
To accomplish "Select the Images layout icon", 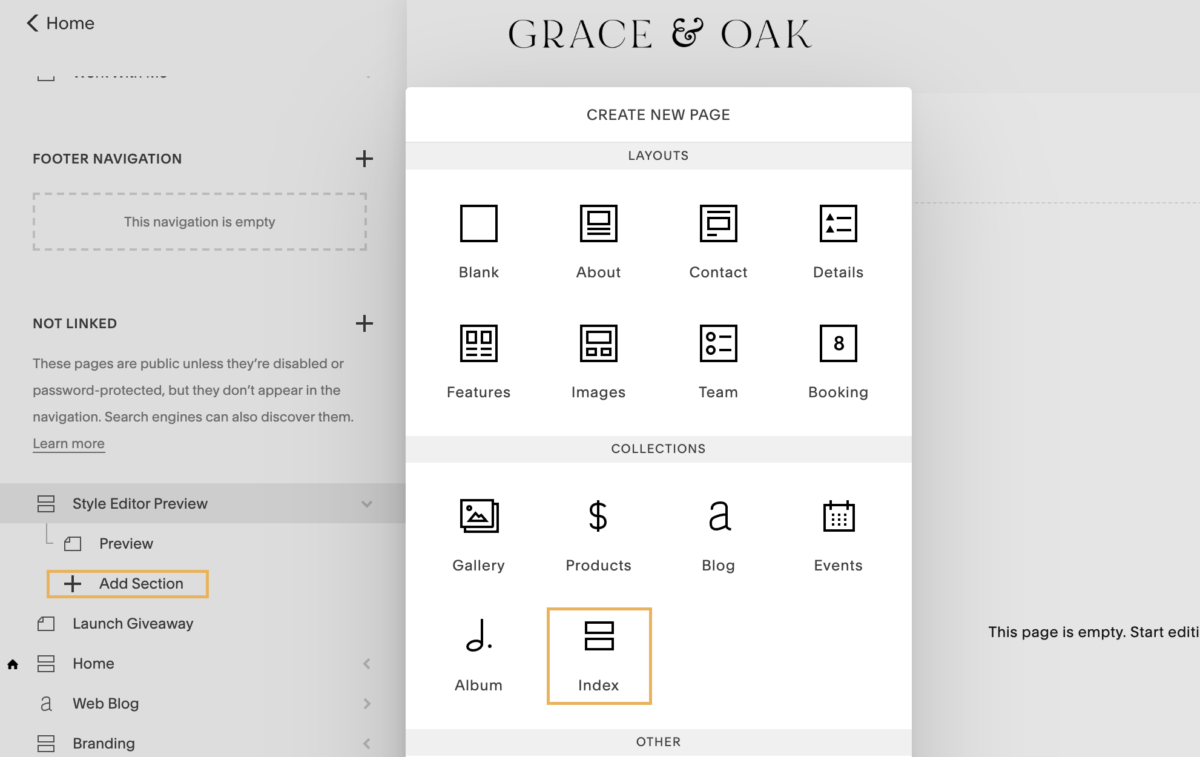I will point(598,344).
